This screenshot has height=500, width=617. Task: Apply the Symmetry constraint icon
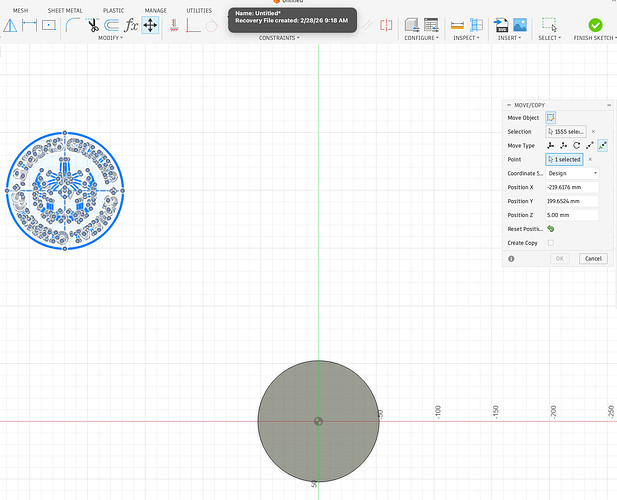pyautogui.click(x=386, y=26)
